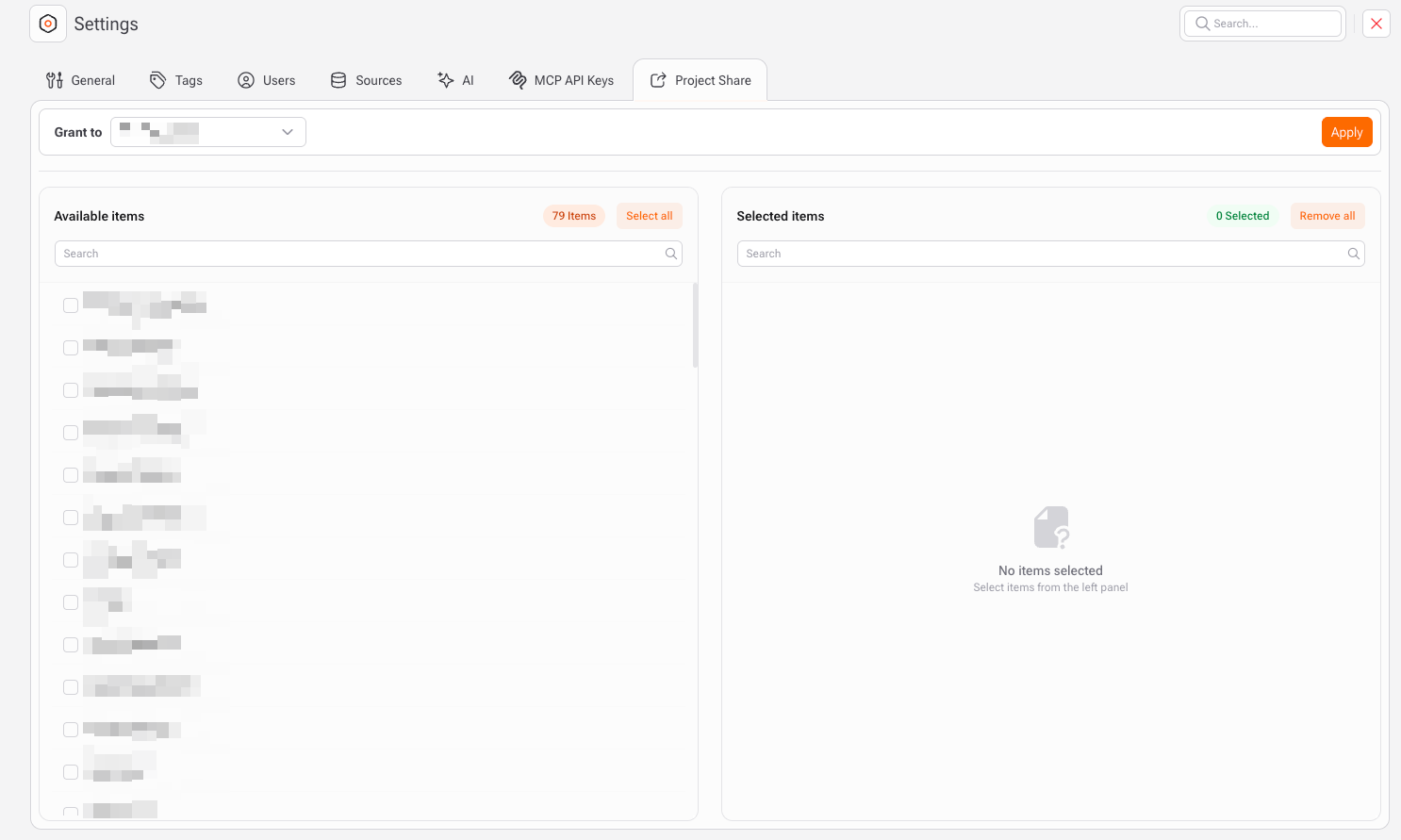Open the Project Share tab
1401x840 pixels.
point(700,80)
